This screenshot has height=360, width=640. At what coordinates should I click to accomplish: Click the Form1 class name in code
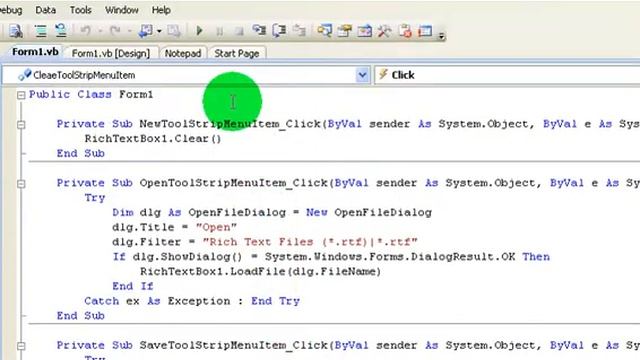tap(136, 94)
